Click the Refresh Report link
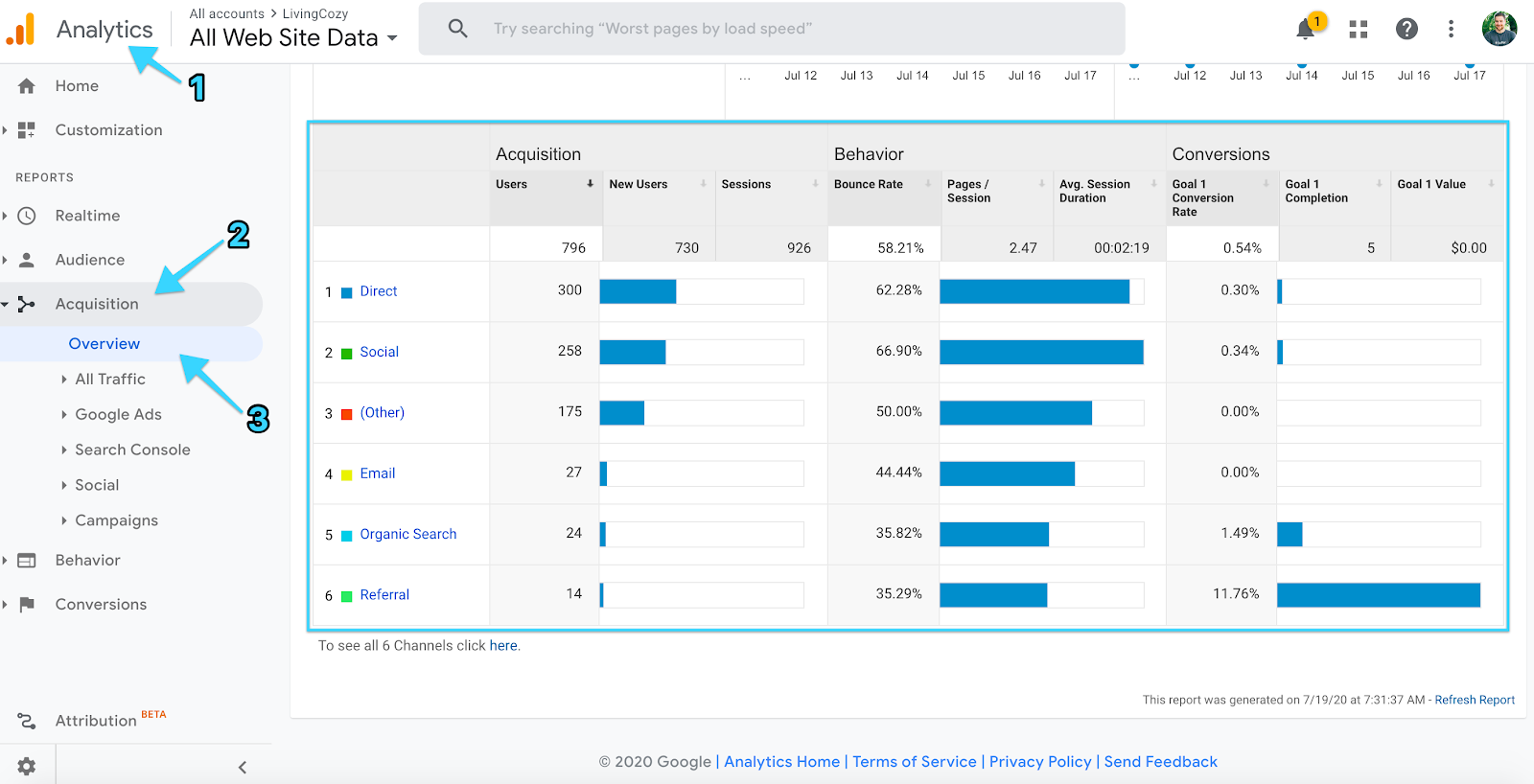The width and height of the screenshot is (1534, 784). (1475, 701)
